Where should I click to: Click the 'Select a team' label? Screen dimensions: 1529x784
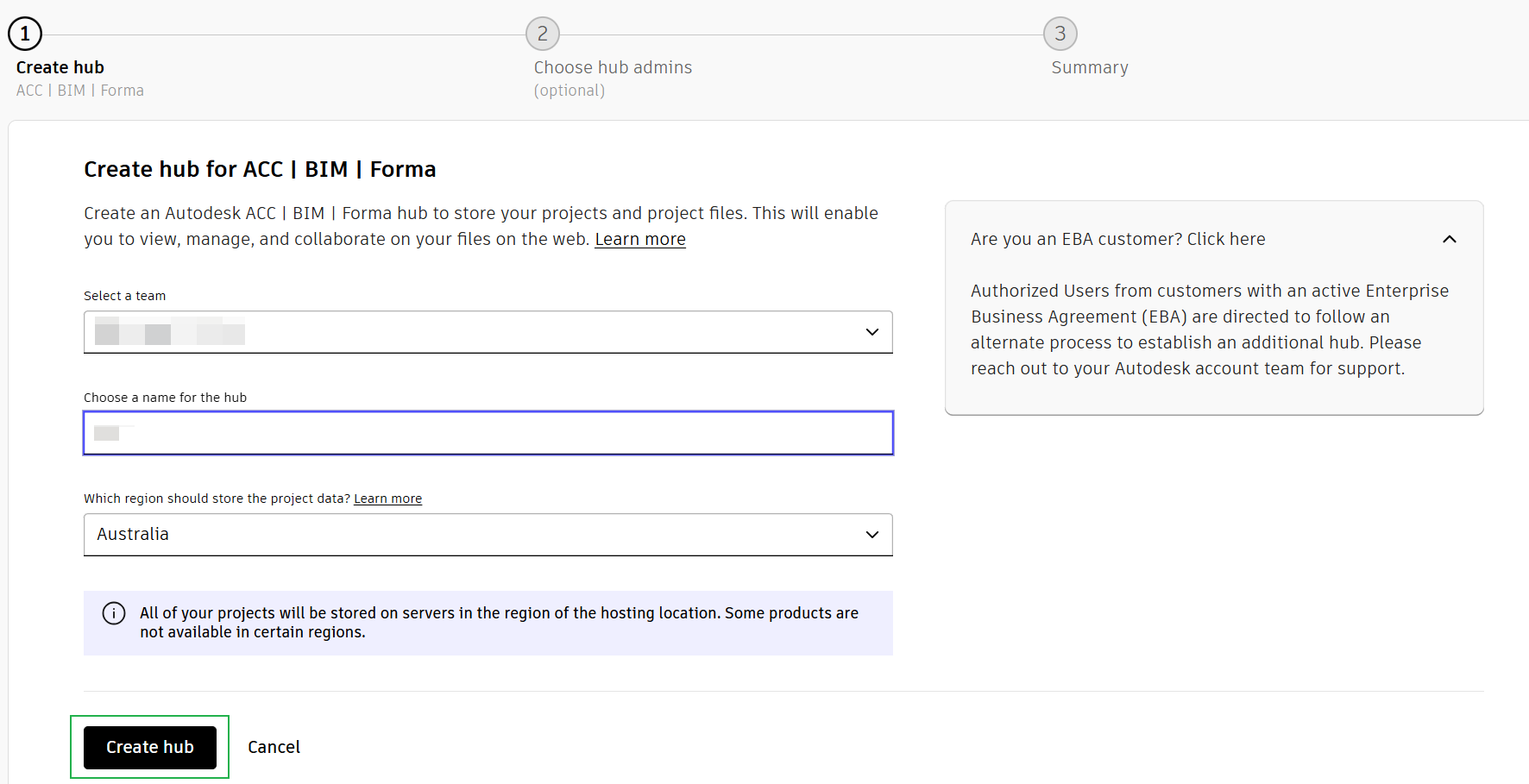(x=124, y=296)
